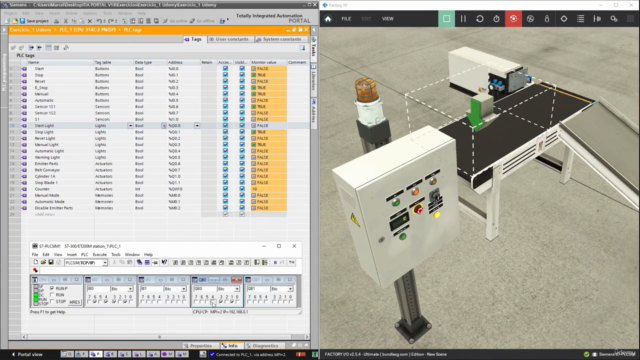Open PLCSIM PLC menu

click(x=84, y=255)
